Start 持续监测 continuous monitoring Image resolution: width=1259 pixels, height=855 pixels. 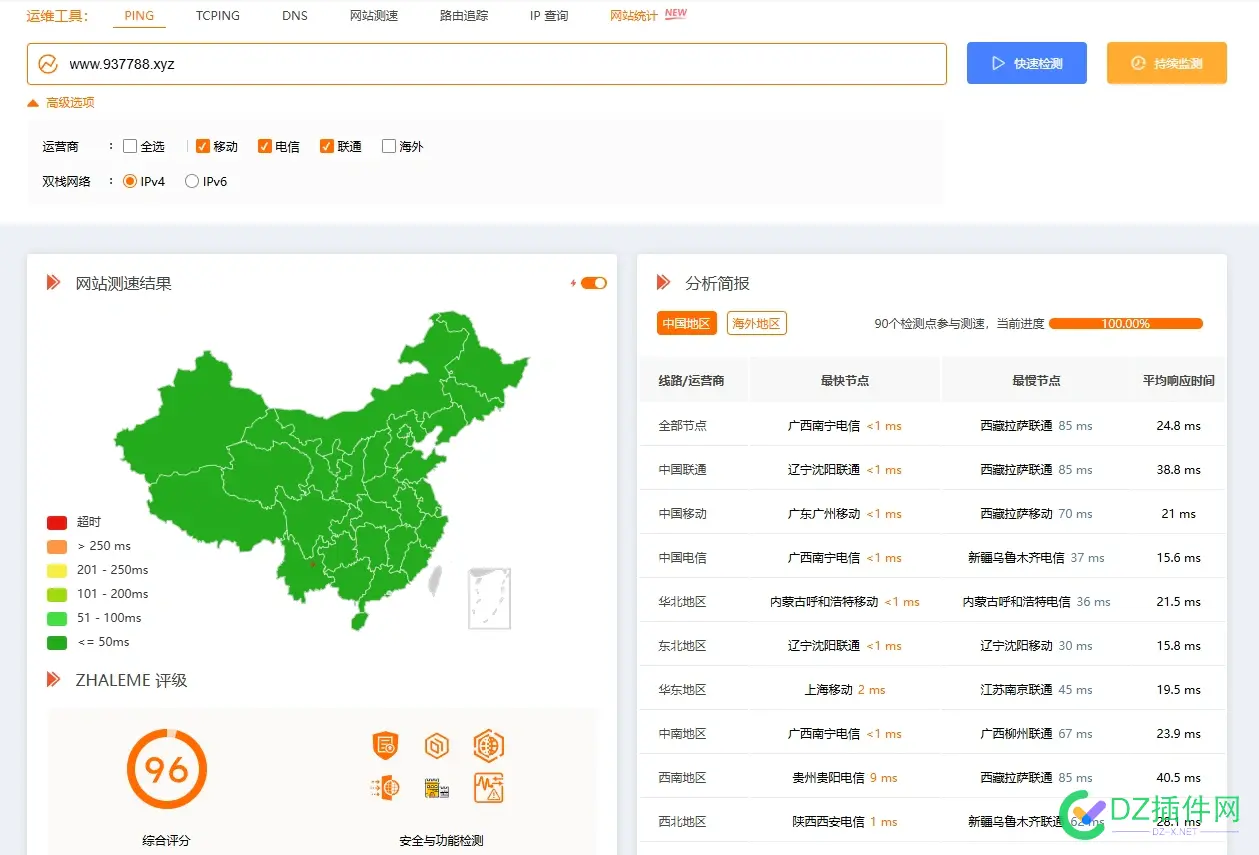[1166, 62]
